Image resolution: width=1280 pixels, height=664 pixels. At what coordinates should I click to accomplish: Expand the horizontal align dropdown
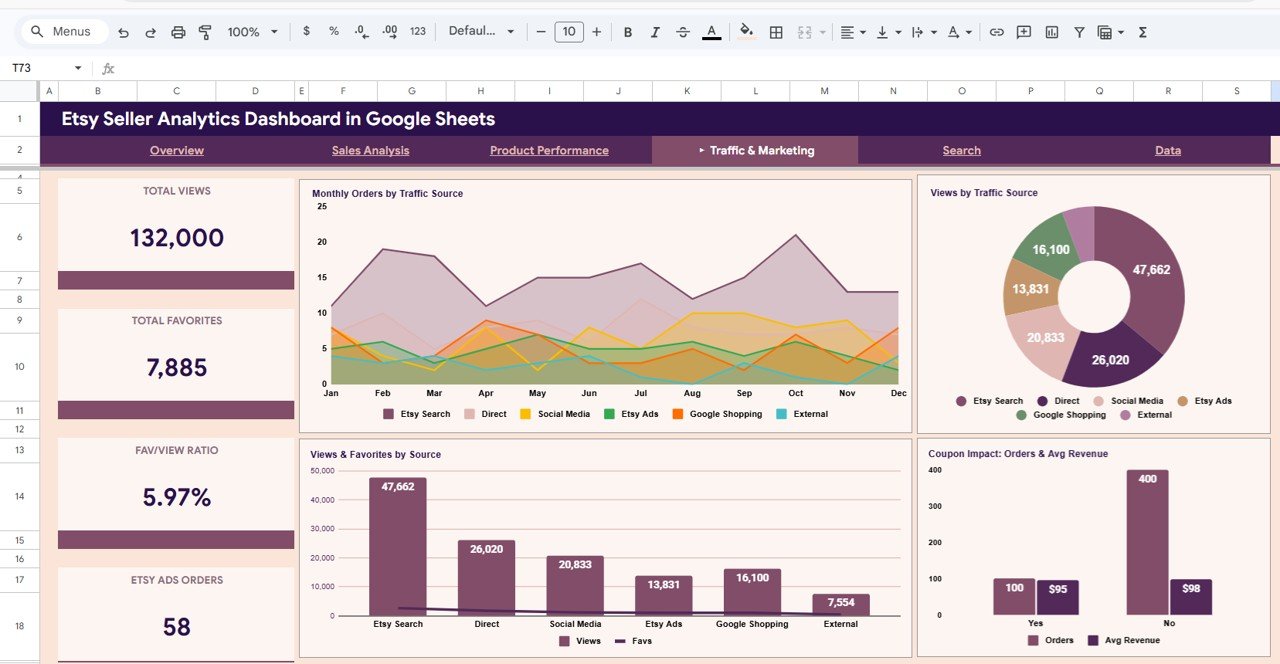[x=862, y=31]
